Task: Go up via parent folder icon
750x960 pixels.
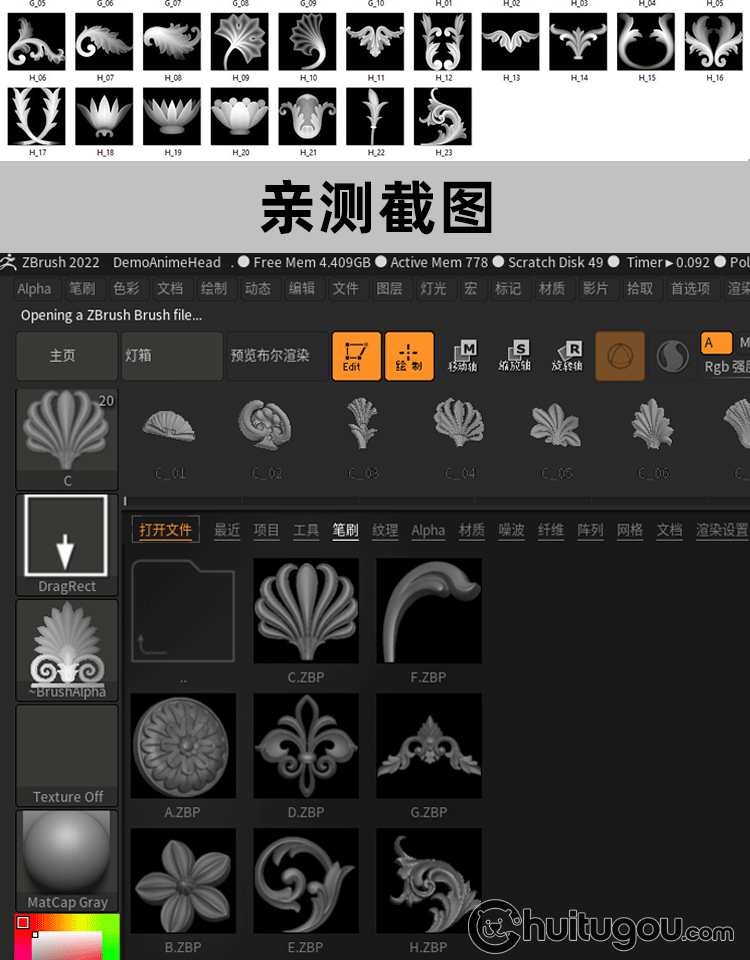Action: 183,611
